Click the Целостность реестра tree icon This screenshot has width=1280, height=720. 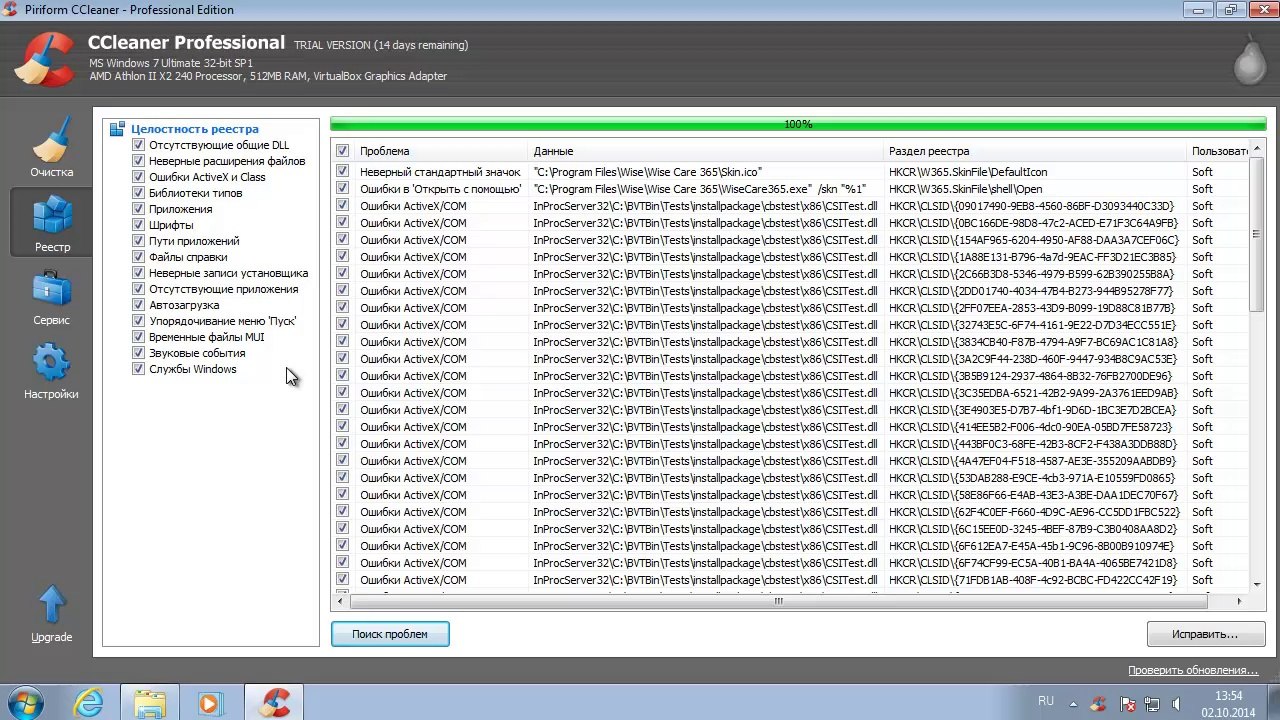click(117, 129)
